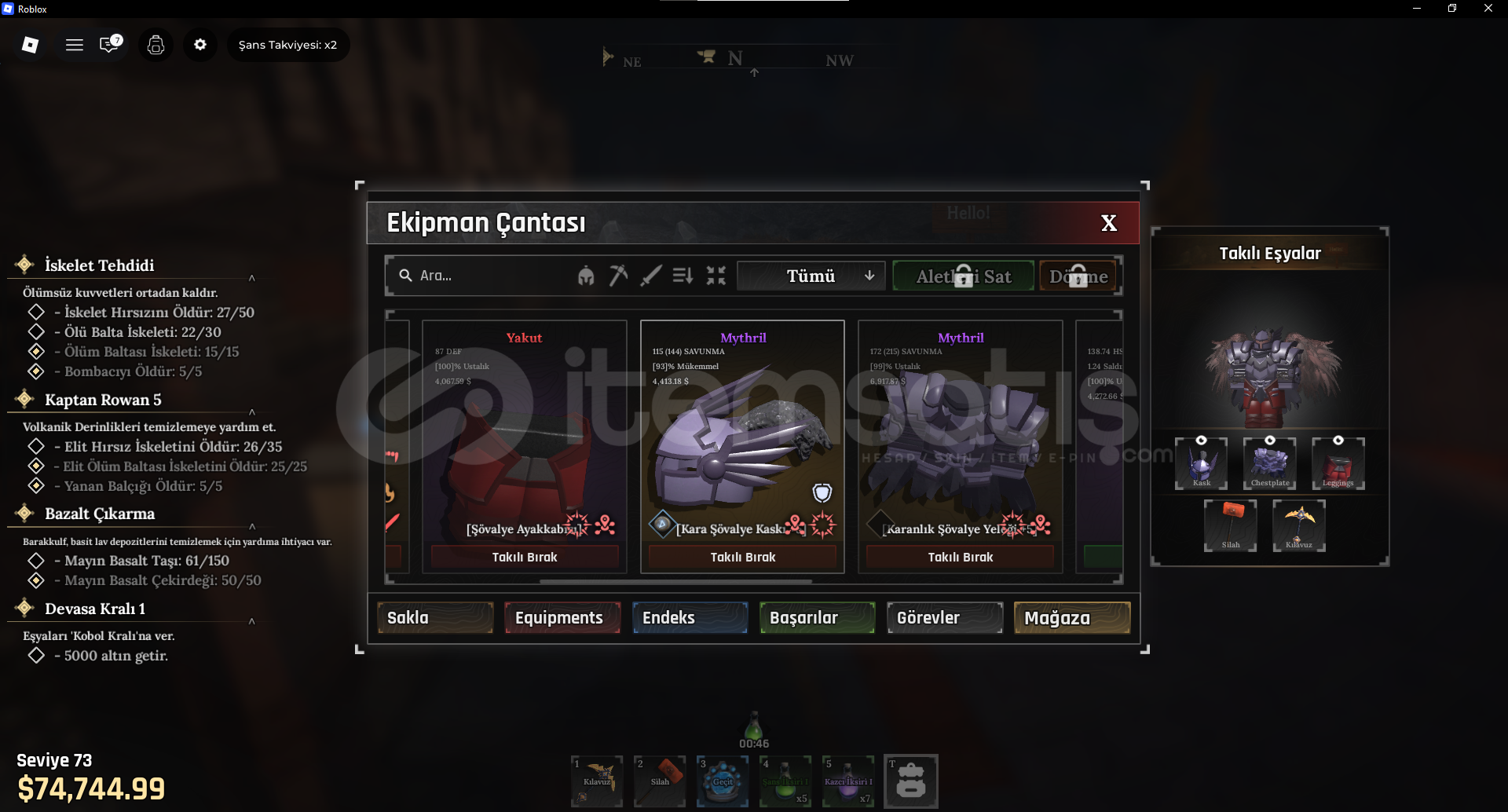
Task: Filter inventory by sword weapons icon
Action: 651,276
